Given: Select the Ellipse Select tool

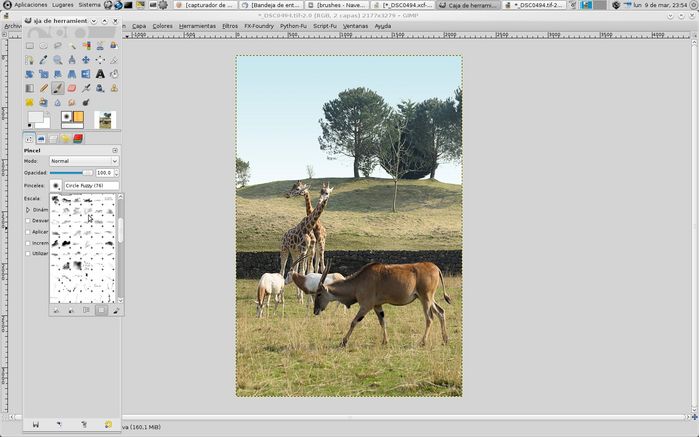Looking at the screenshot, I should pyautogui.click(x=43, y=45).
